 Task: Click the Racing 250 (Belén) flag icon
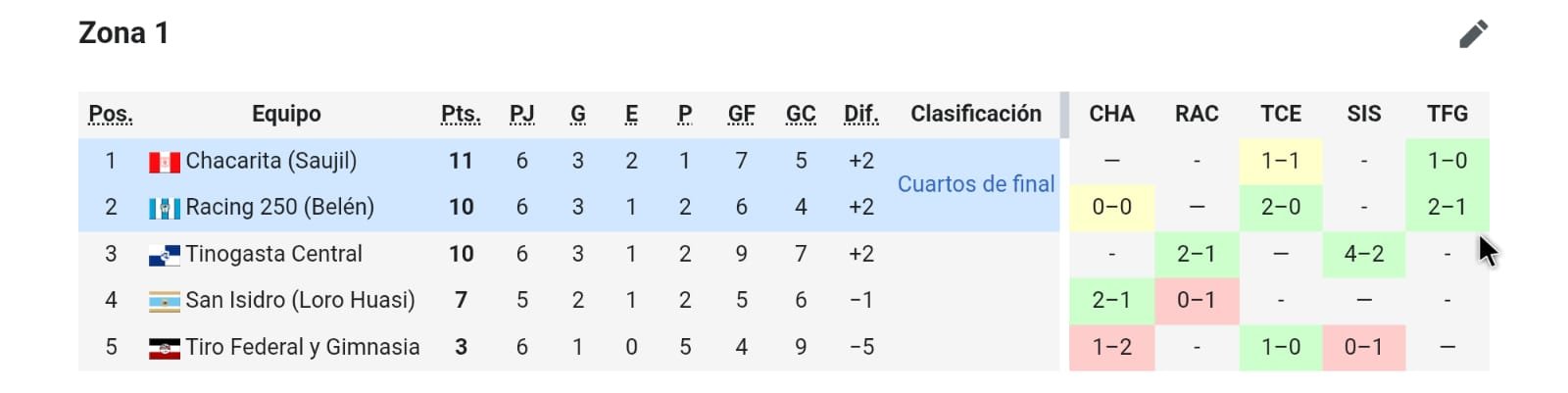click(x=164, y=208)
